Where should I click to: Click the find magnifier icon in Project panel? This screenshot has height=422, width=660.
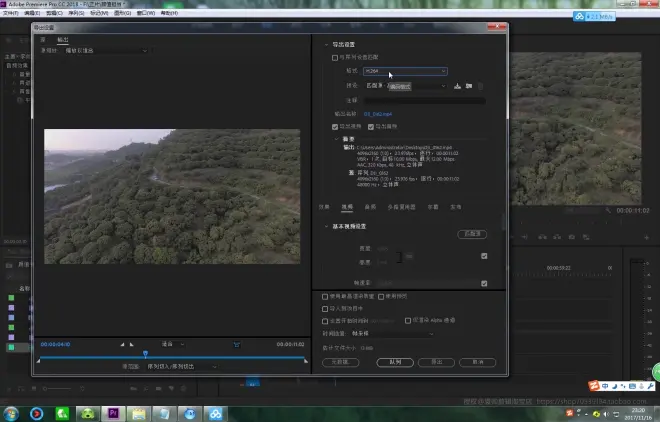pyautogui.click(x=146, y=389)
